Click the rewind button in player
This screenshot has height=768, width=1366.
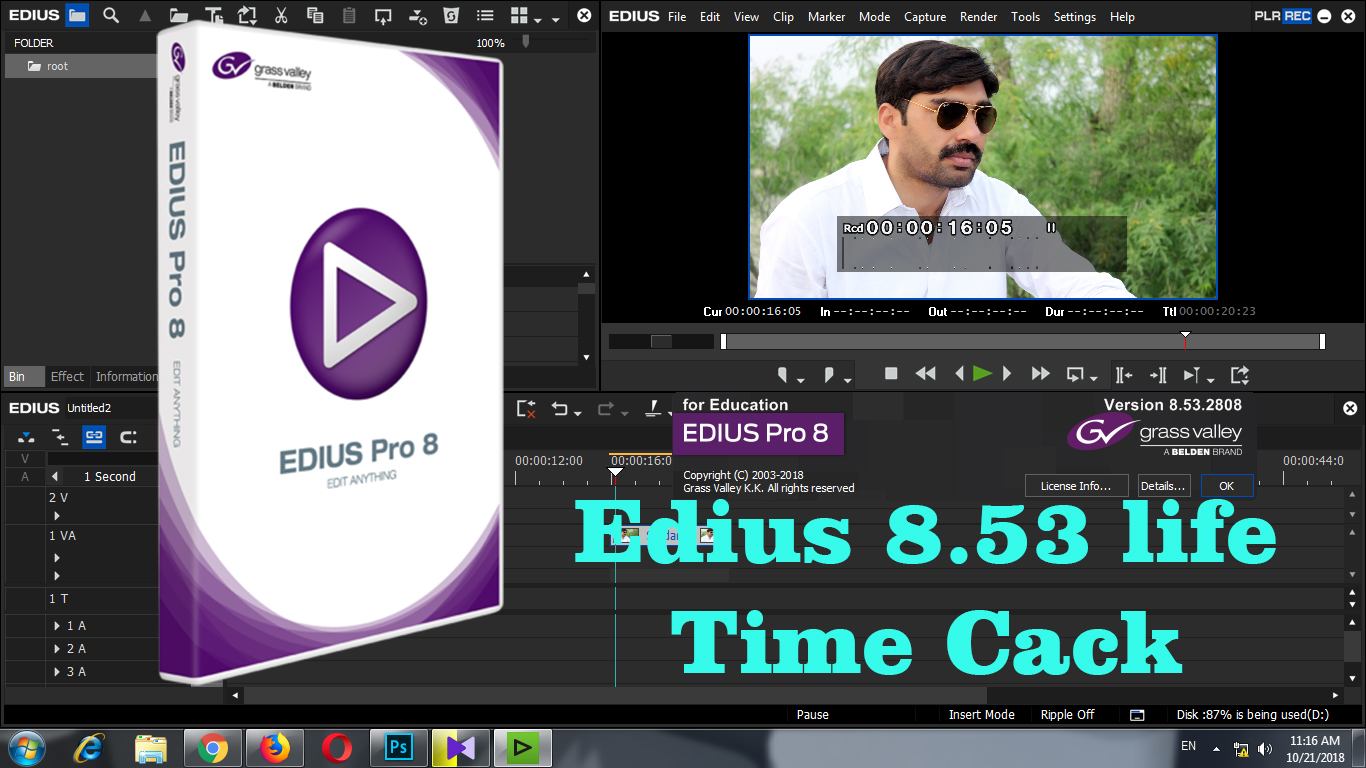click(x=926, y=374)
